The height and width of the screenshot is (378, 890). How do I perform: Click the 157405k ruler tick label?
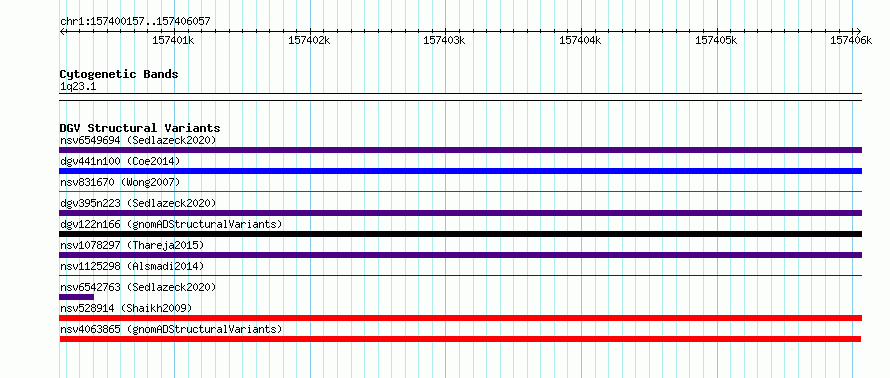(x=716, y=40)
